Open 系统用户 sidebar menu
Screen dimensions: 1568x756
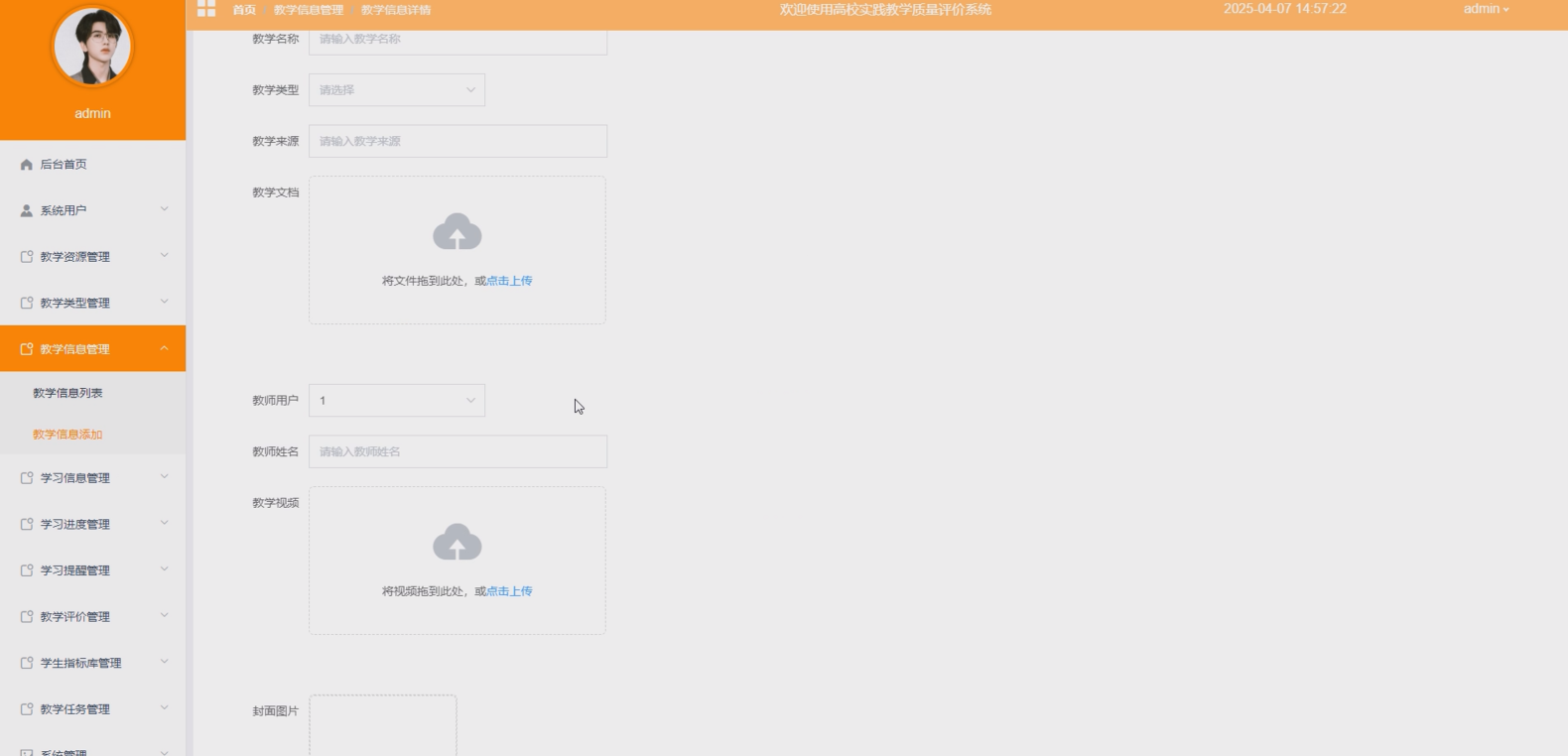pos(92,210)
